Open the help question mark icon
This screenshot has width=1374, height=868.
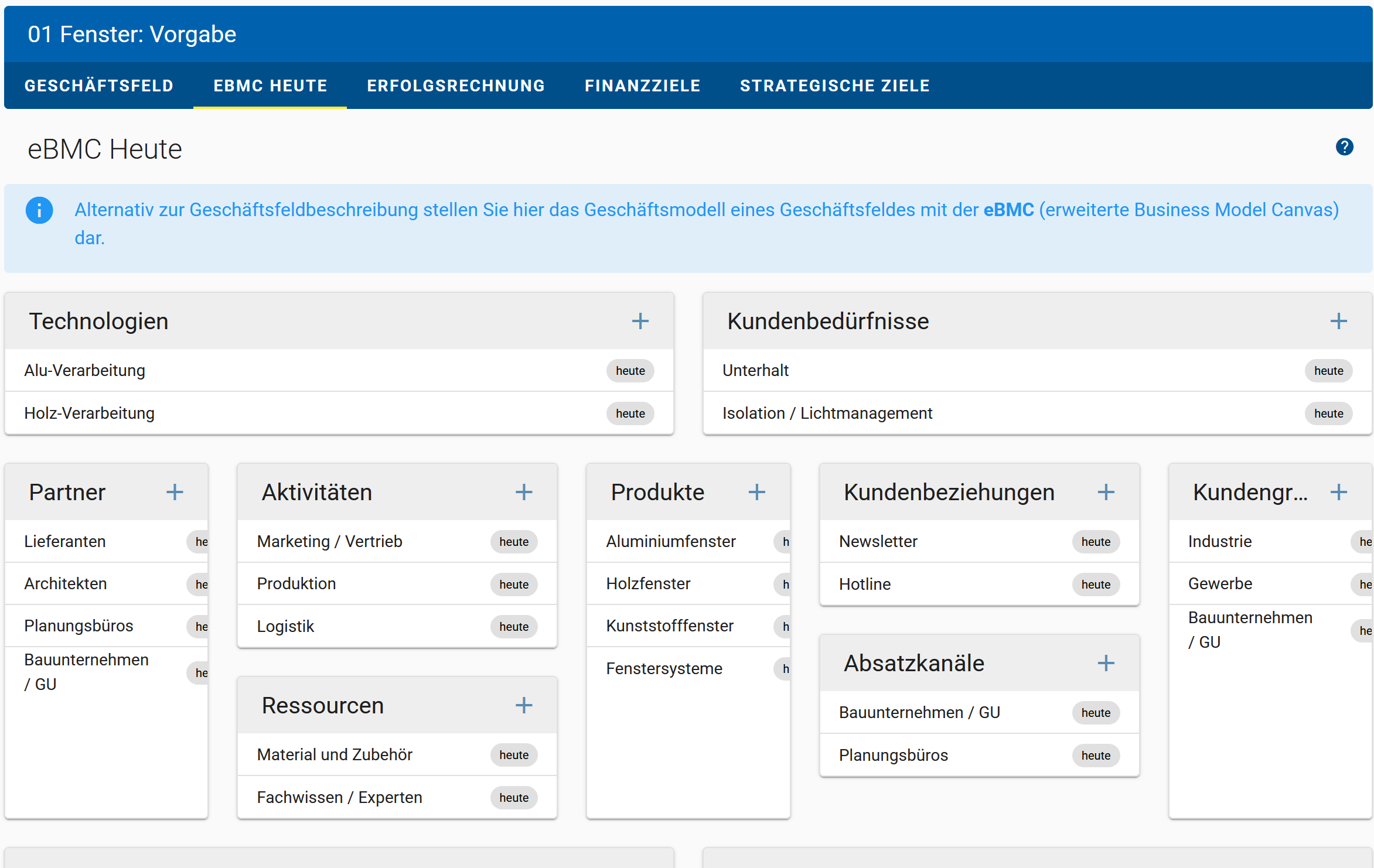coord(1344,147)
